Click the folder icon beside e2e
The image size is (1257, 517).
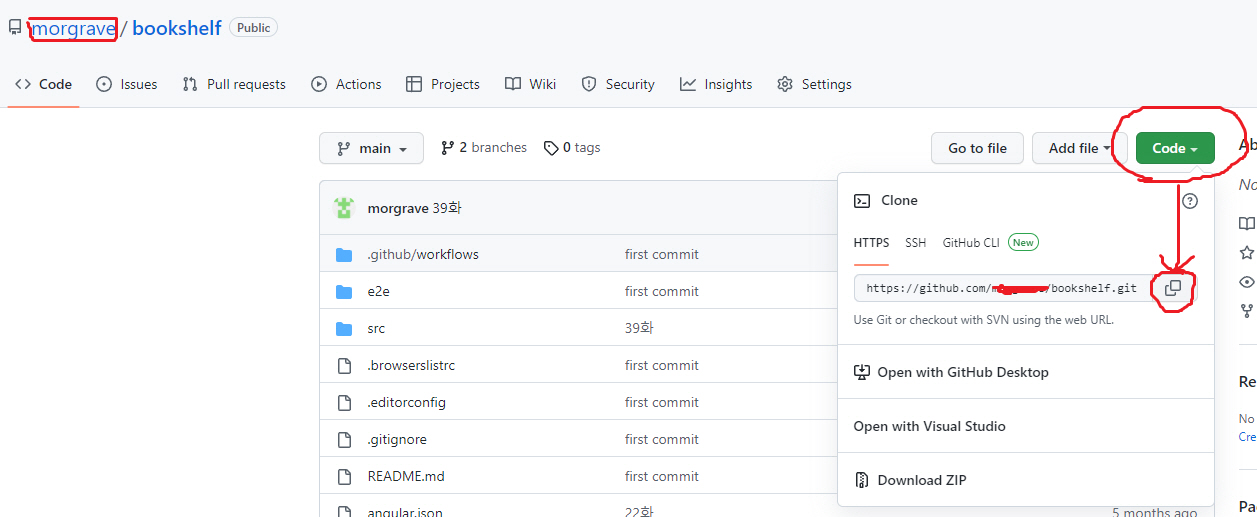344,291
